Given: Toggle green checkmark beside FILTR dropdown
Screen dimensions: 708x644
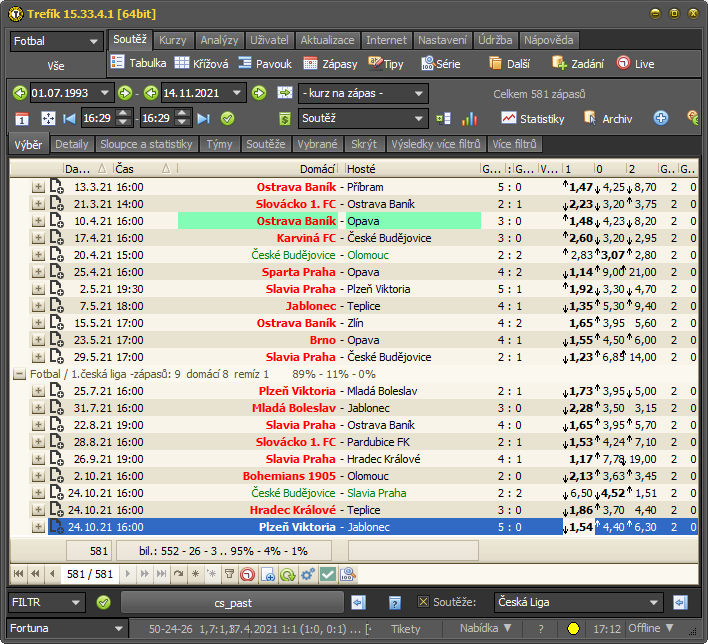Looking at the screenshot, I should (x=103, y=602).
